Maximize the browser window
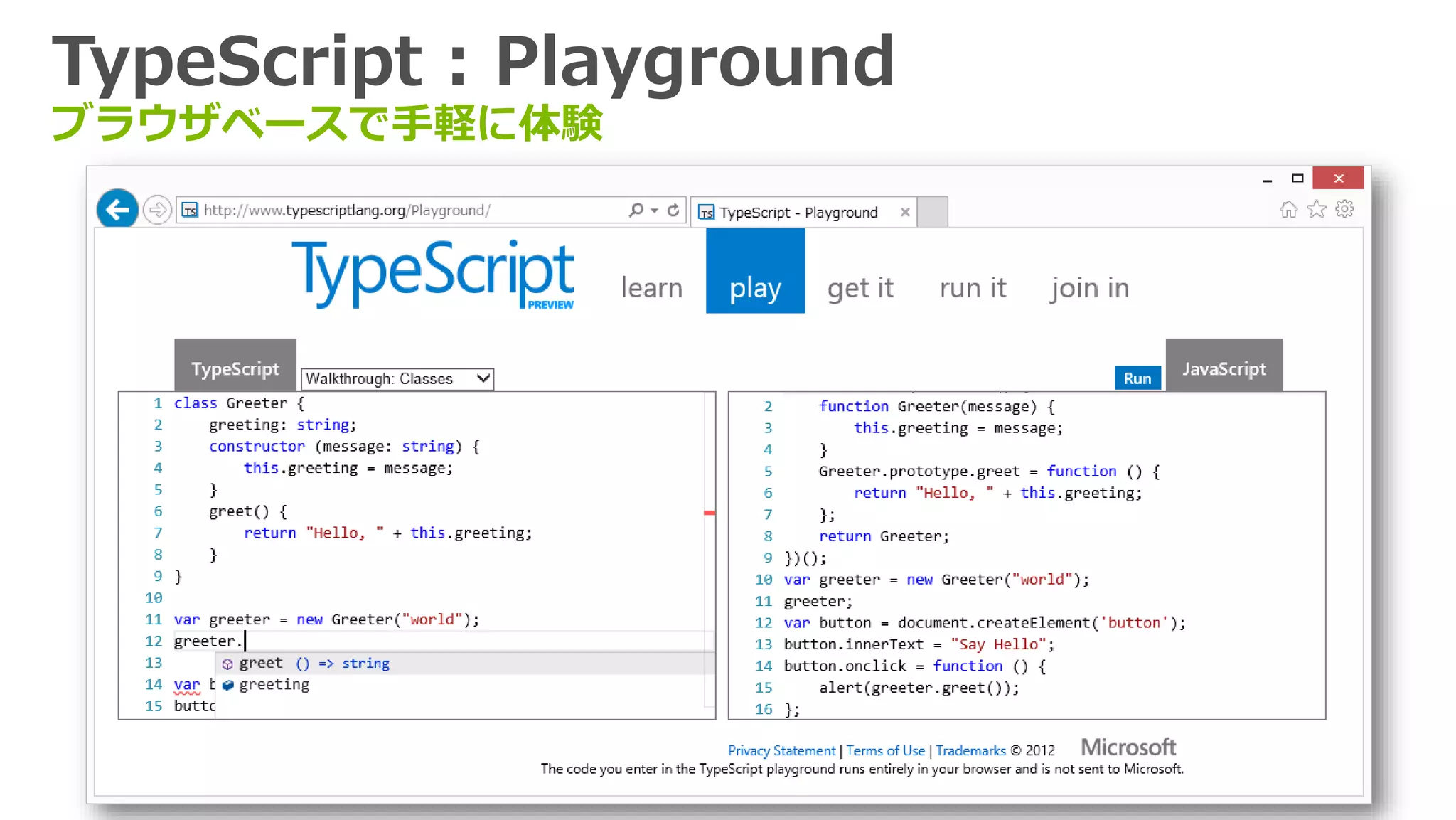Image resolution: width=1456 pixels, height=820 pixels. [1297, 179]
